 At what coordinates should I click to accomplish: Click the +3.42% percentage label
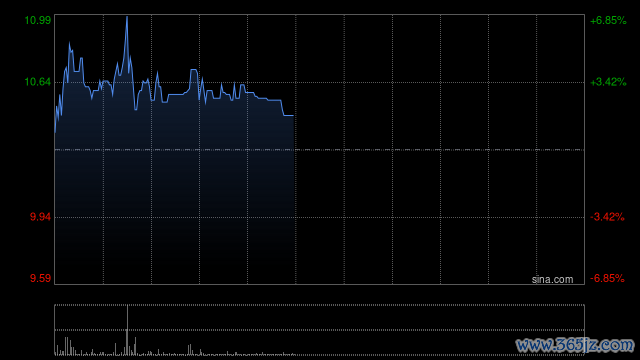point(608,82)
